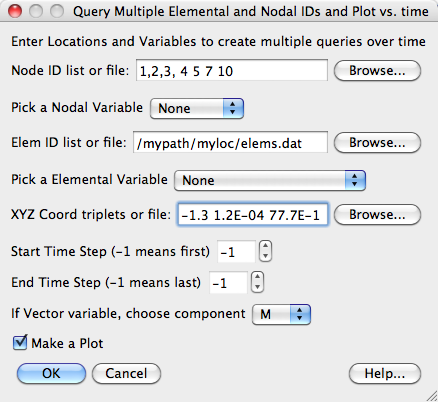The height and width of the screenshot is (402, 438).
Task: Open the Help... button
Action: (385, 373)
